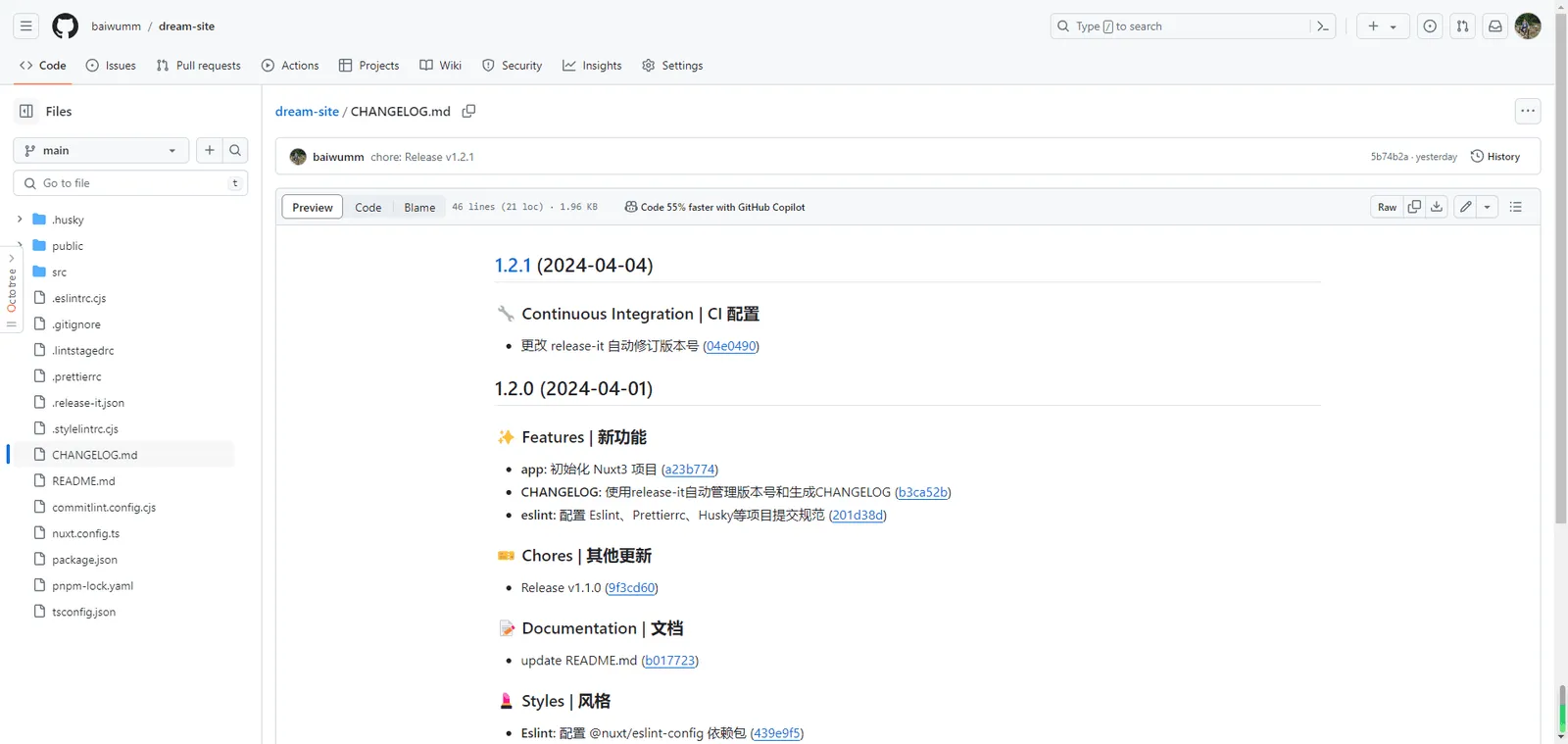Screen dimensions: 1568x744
Task: Expand the .husky folder chevron
Action: [20, 220]
